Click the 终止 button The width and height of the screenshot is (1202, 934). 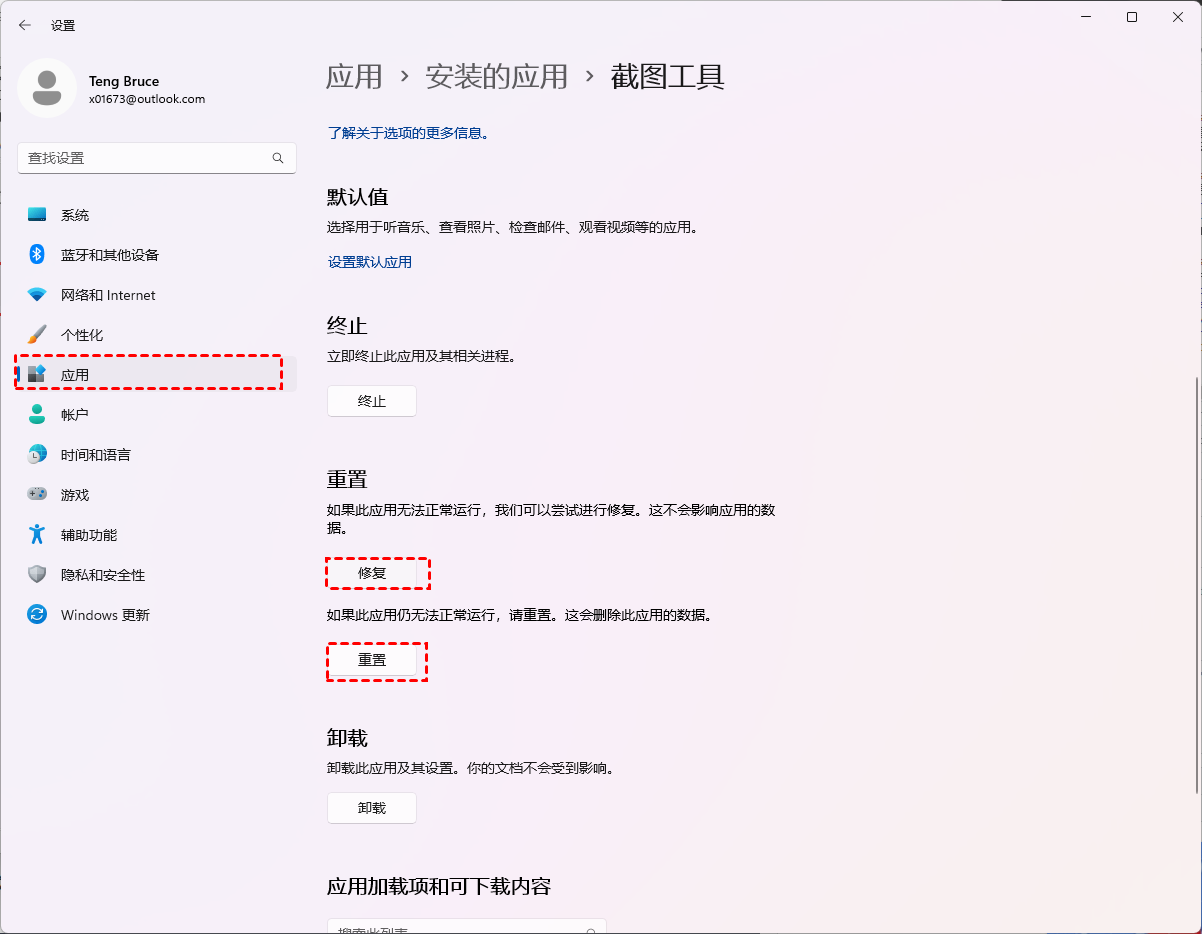[372, 401]
